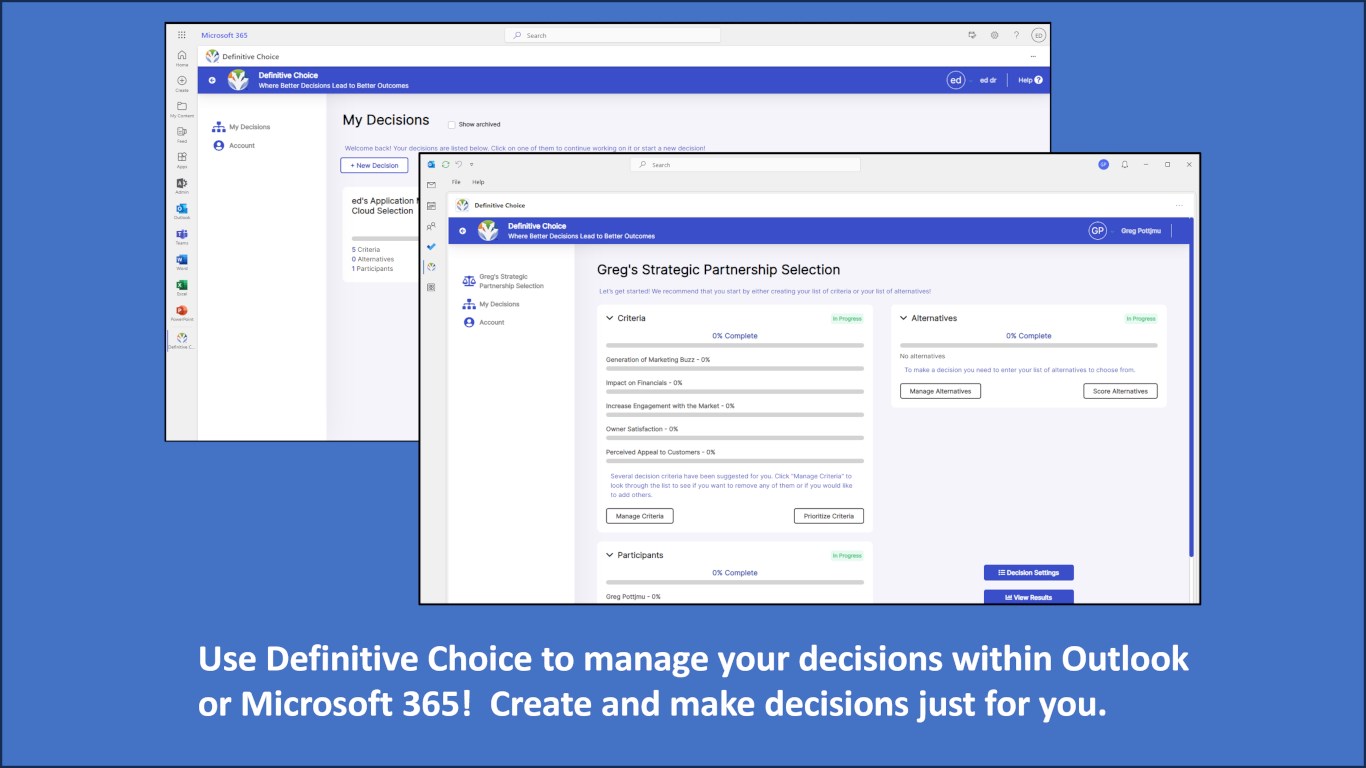Click the Score Alternatives button
1366x768 pixels.
click(1120, 391)
